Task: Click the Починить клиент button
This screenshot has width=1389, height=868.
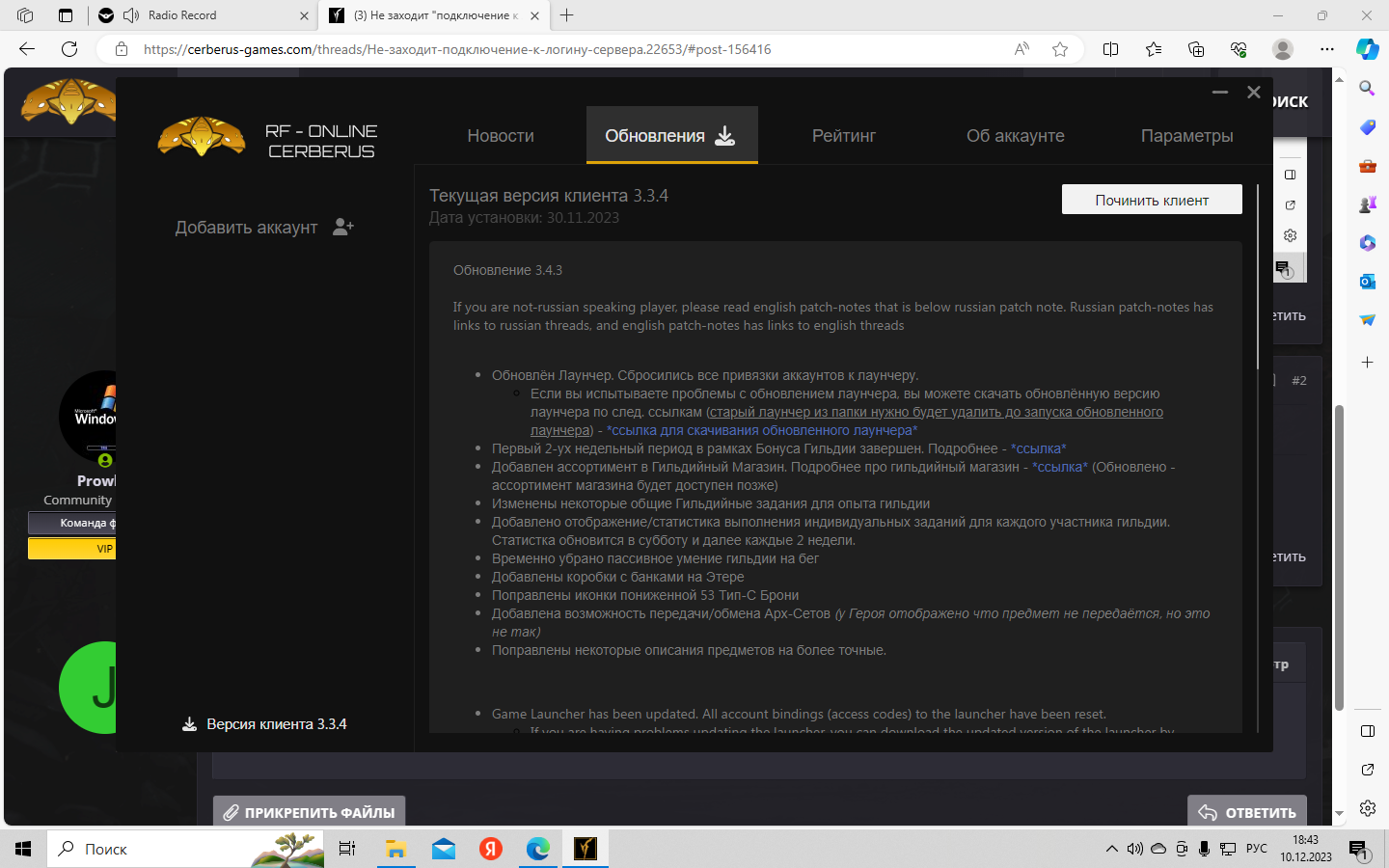Action: [x=1152, y=200]
